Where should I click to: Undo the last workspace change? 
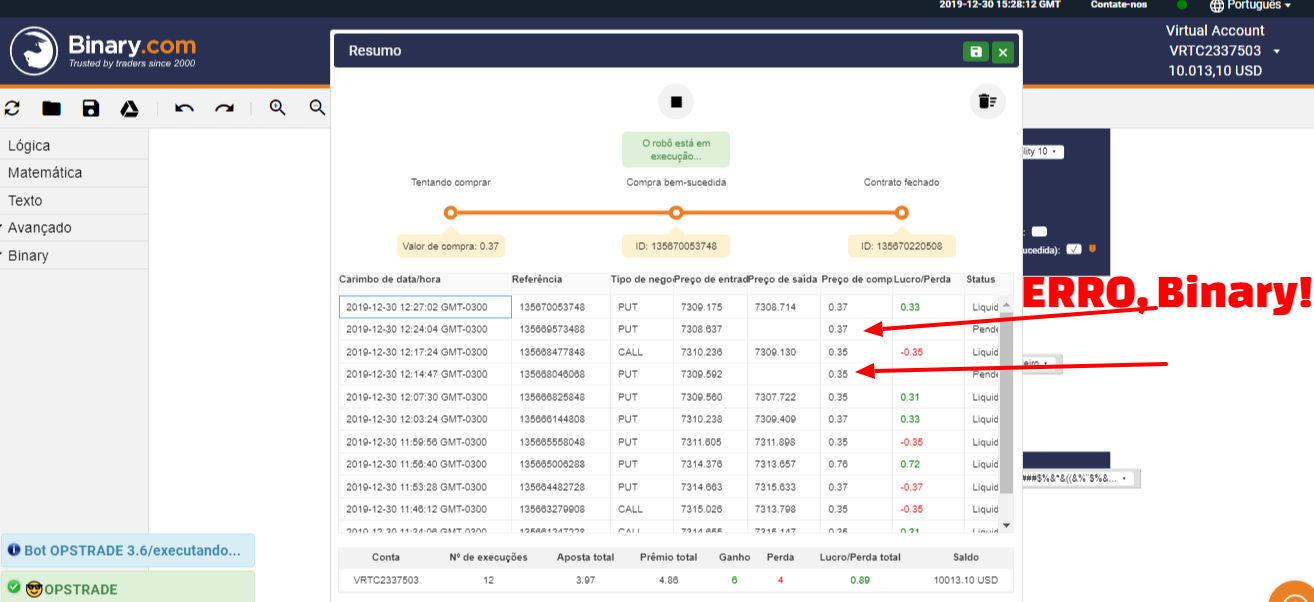pyautogui.click(x=184, y=108)
